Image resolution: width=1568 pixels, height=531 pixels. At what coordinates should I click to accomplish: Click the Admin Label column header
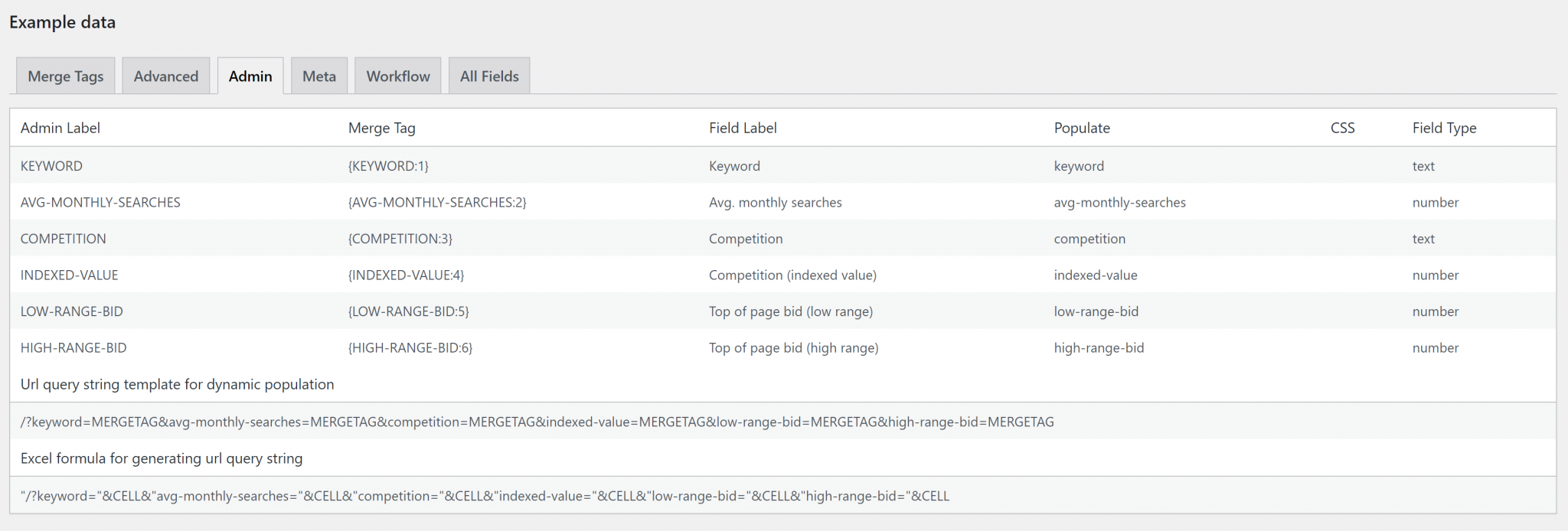(60, 129)
